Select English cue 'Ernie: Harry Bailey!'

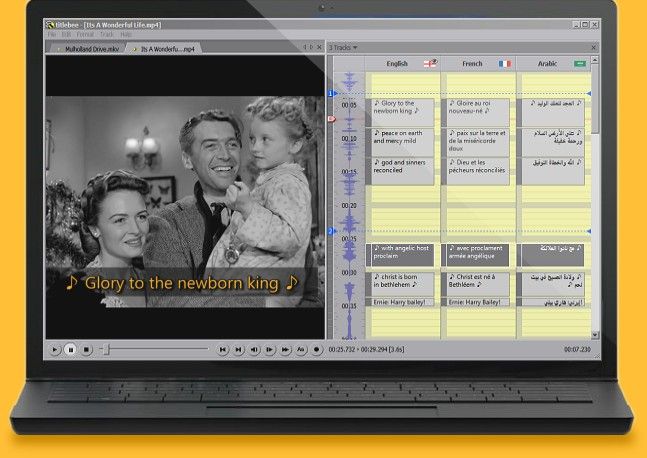click(x=400, y=302)
